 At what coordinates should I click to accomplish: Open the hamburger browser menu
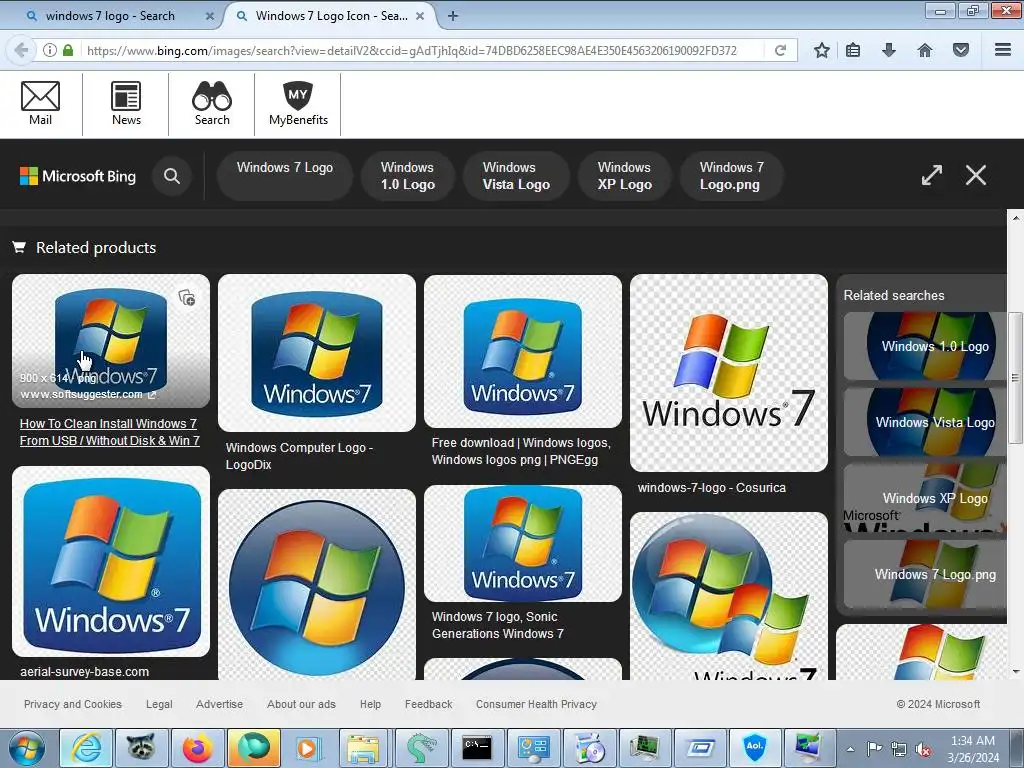[x=1003, y=50]
